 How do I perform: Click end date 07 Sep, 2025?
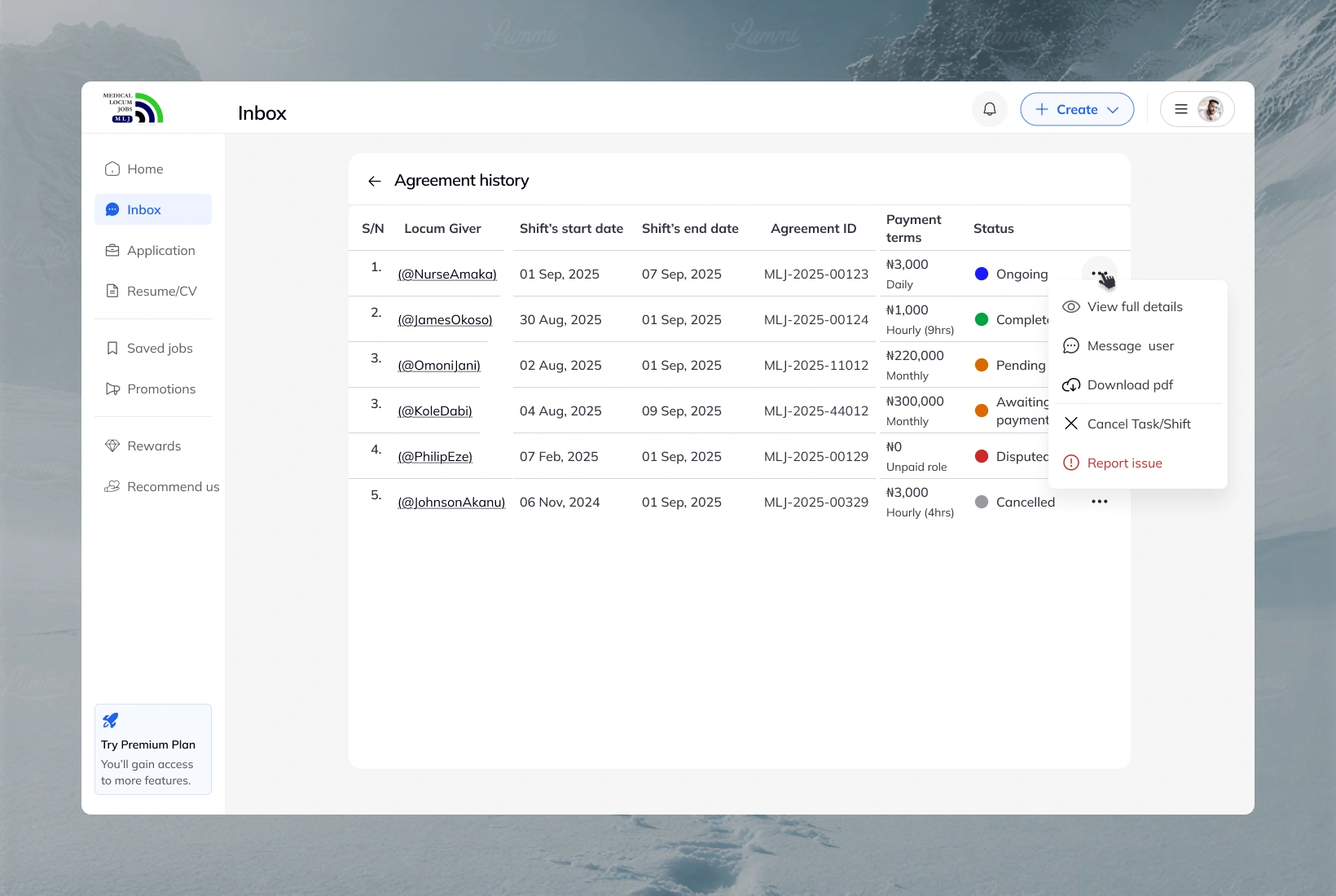point(682,274)
